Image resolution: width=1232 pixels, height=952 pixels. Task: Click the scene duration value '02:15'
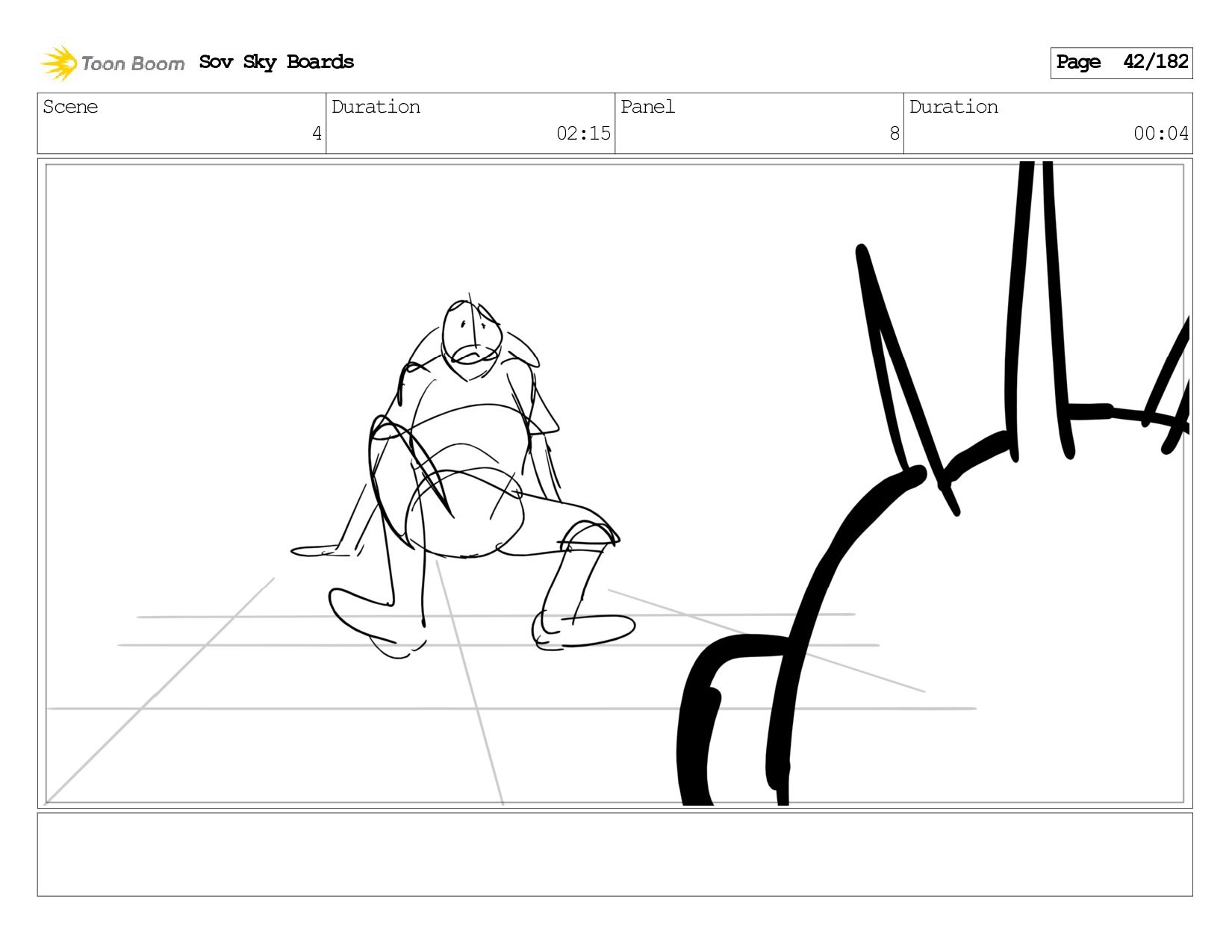coord(583,134)
